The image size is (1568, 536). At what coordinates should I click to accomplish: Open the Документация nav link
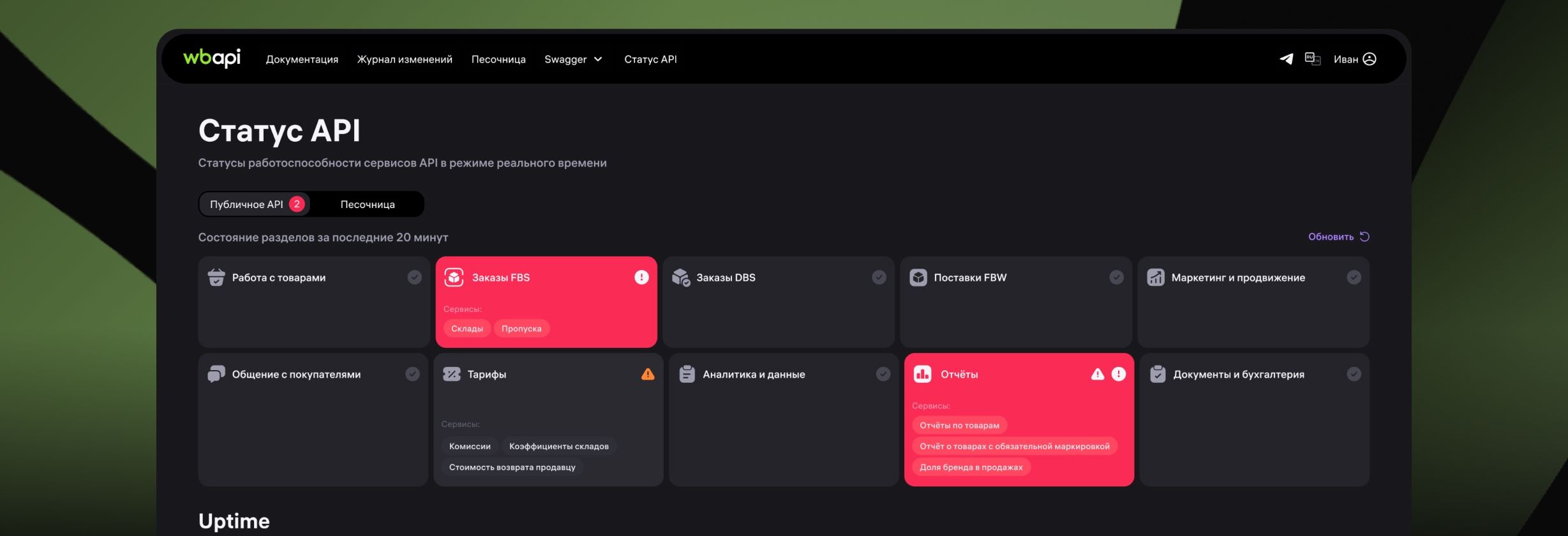click(302, 59)
